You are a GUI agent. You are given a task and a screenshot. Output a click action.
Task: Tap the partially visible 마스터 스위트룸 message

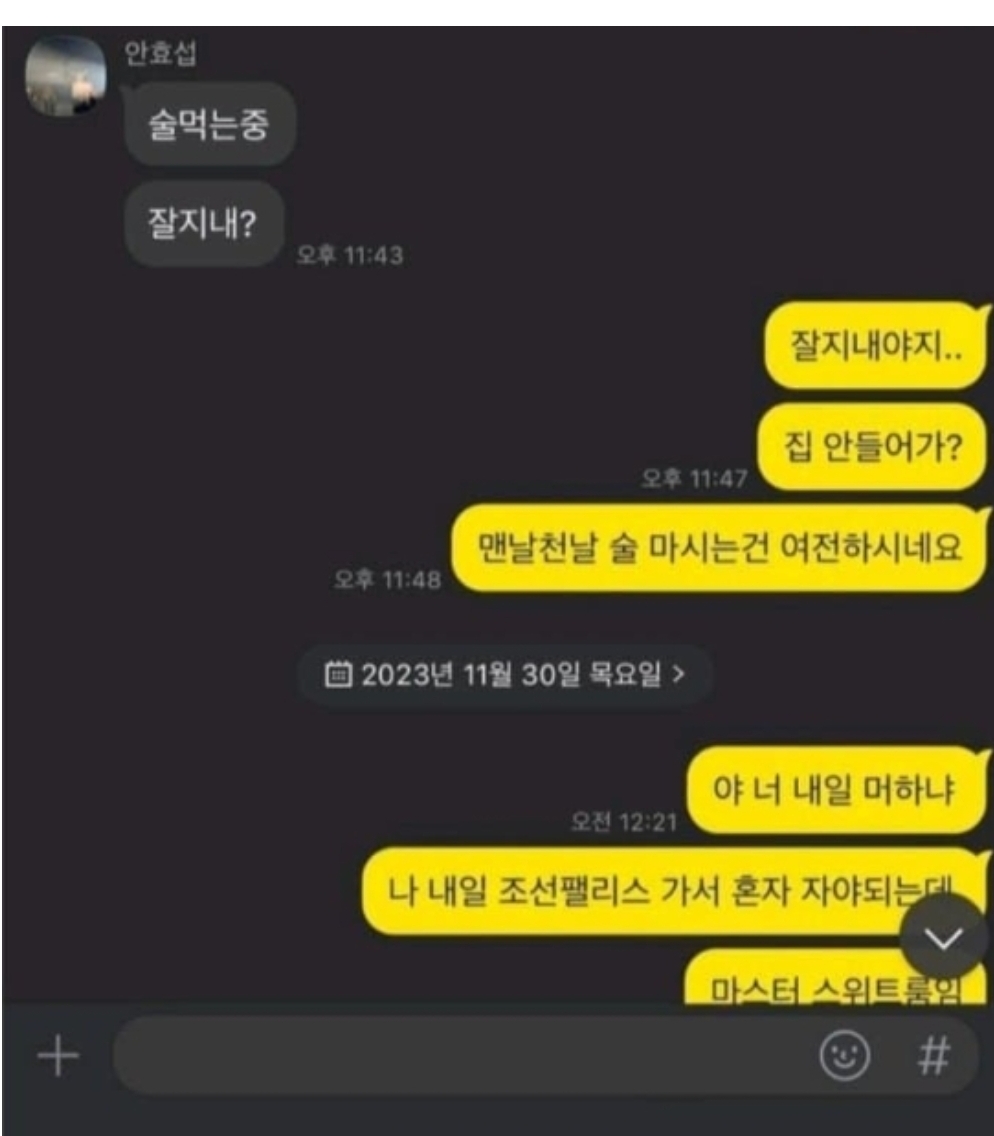[x=836, y=980]
